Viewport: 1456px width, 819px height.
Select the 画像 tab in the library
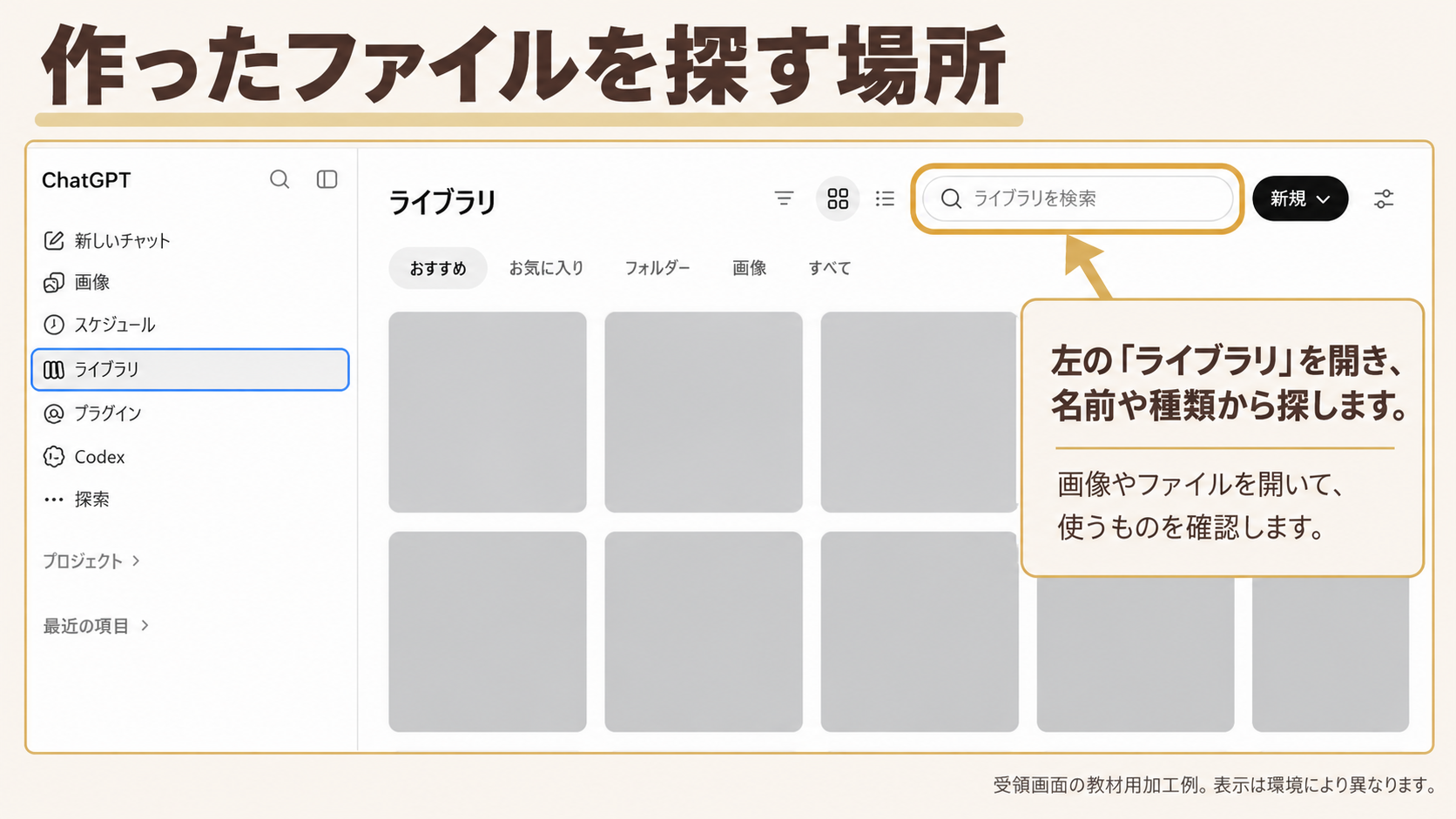(x=749, y=268)
